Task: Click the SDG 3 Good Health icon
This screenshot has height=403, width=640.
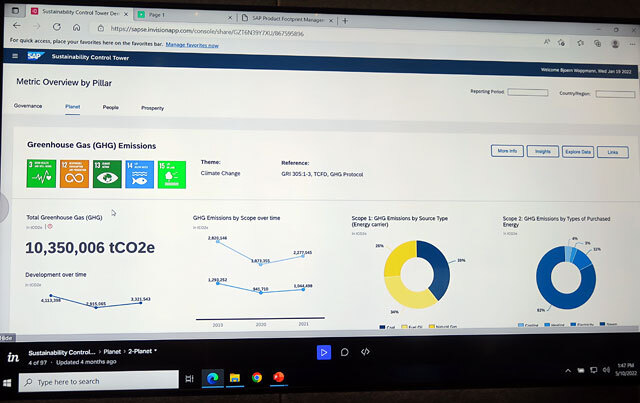Action: point(41,174)
